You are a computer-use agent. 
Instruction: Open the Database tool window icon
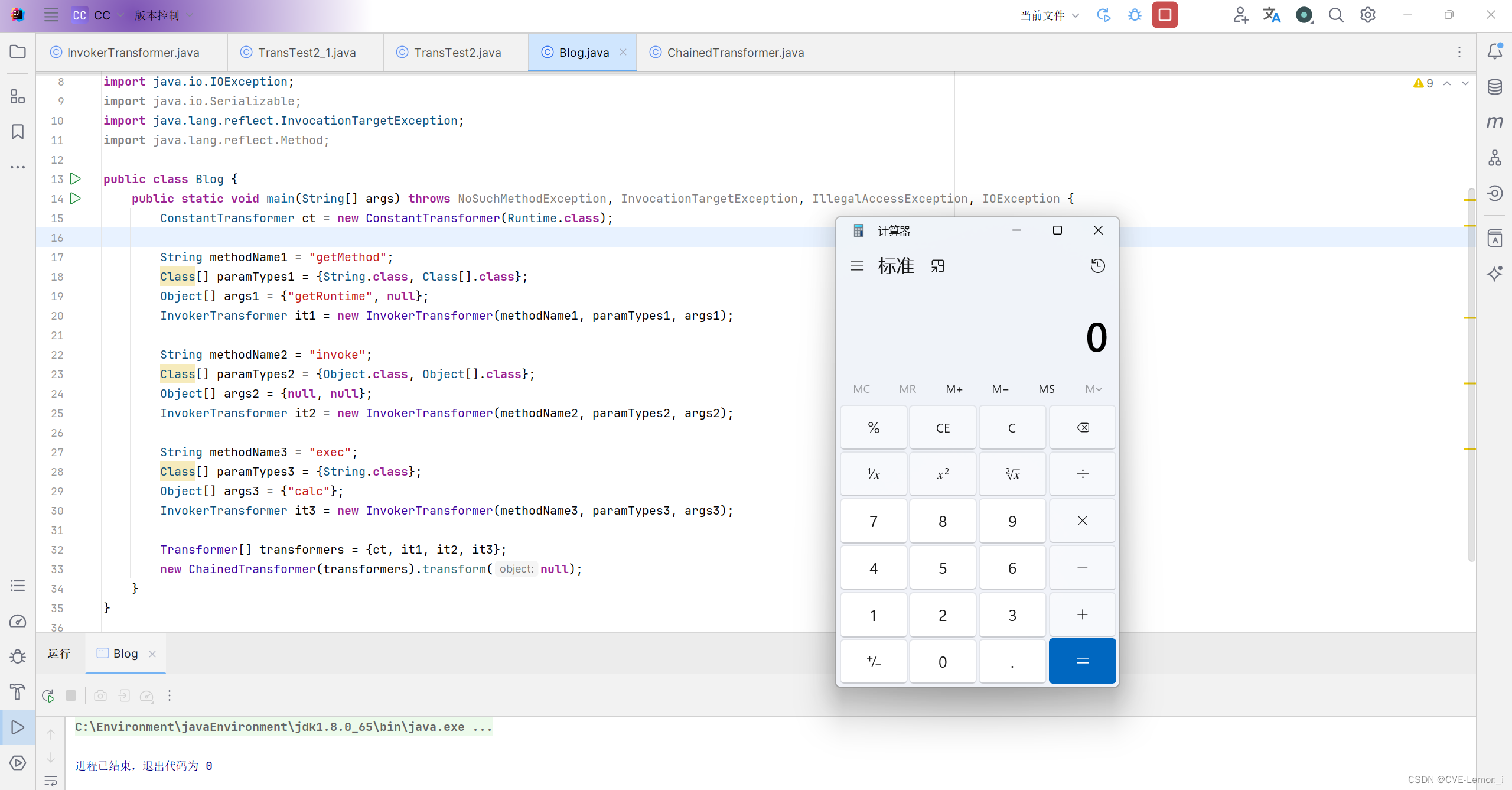[1494, 87]
